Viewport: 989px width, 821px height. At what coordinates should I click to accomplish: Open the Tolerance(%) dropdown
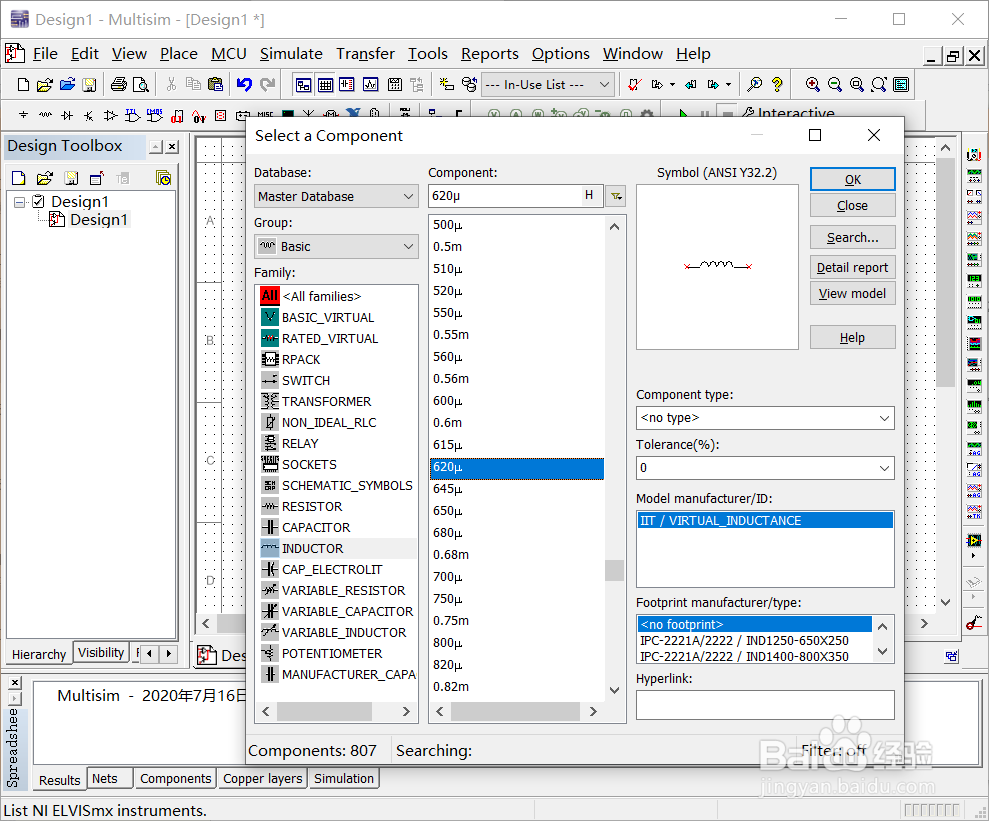tap(765, 468)
